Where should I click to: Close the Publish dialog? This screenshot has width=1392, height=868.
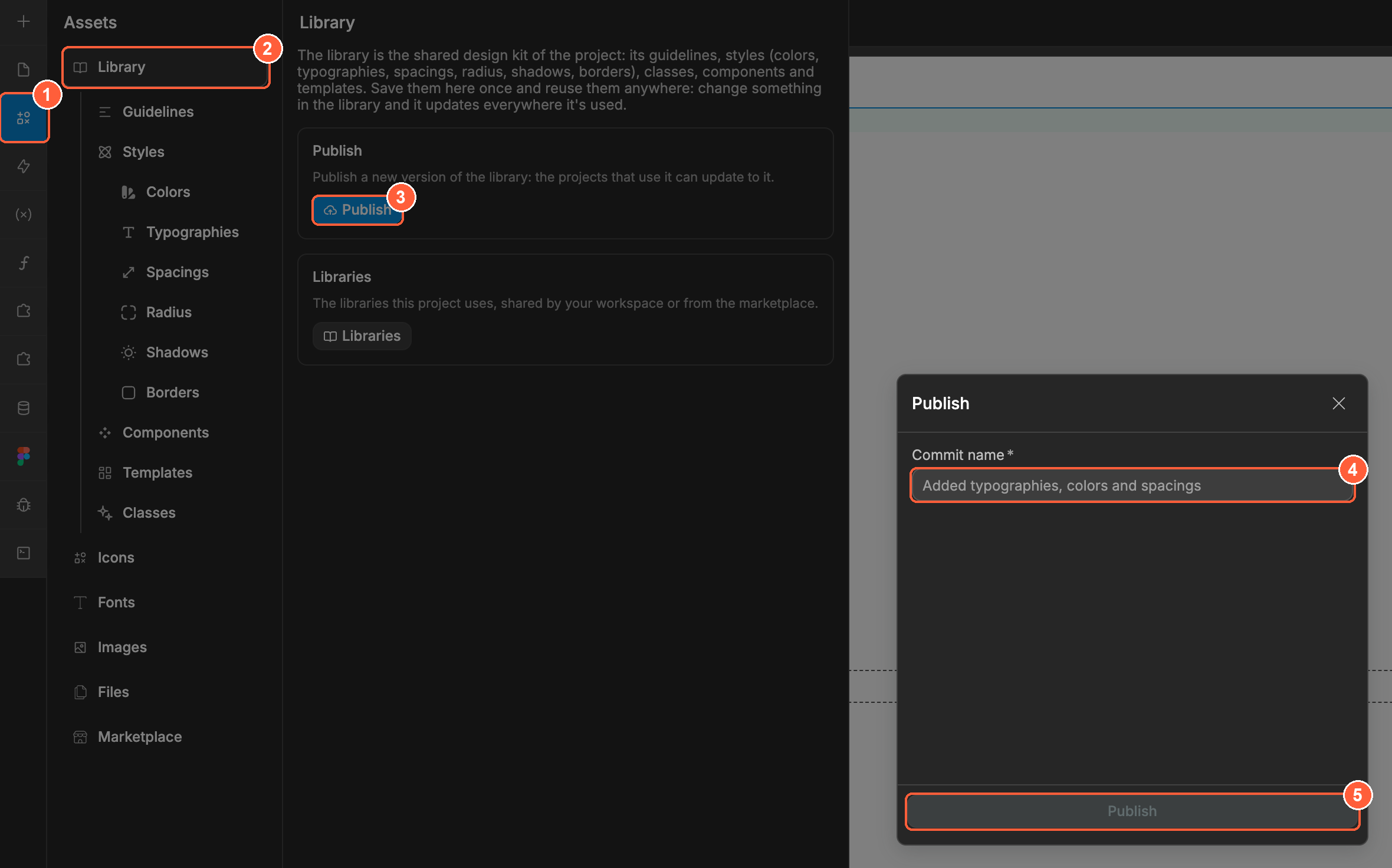tap(1339, 403)
